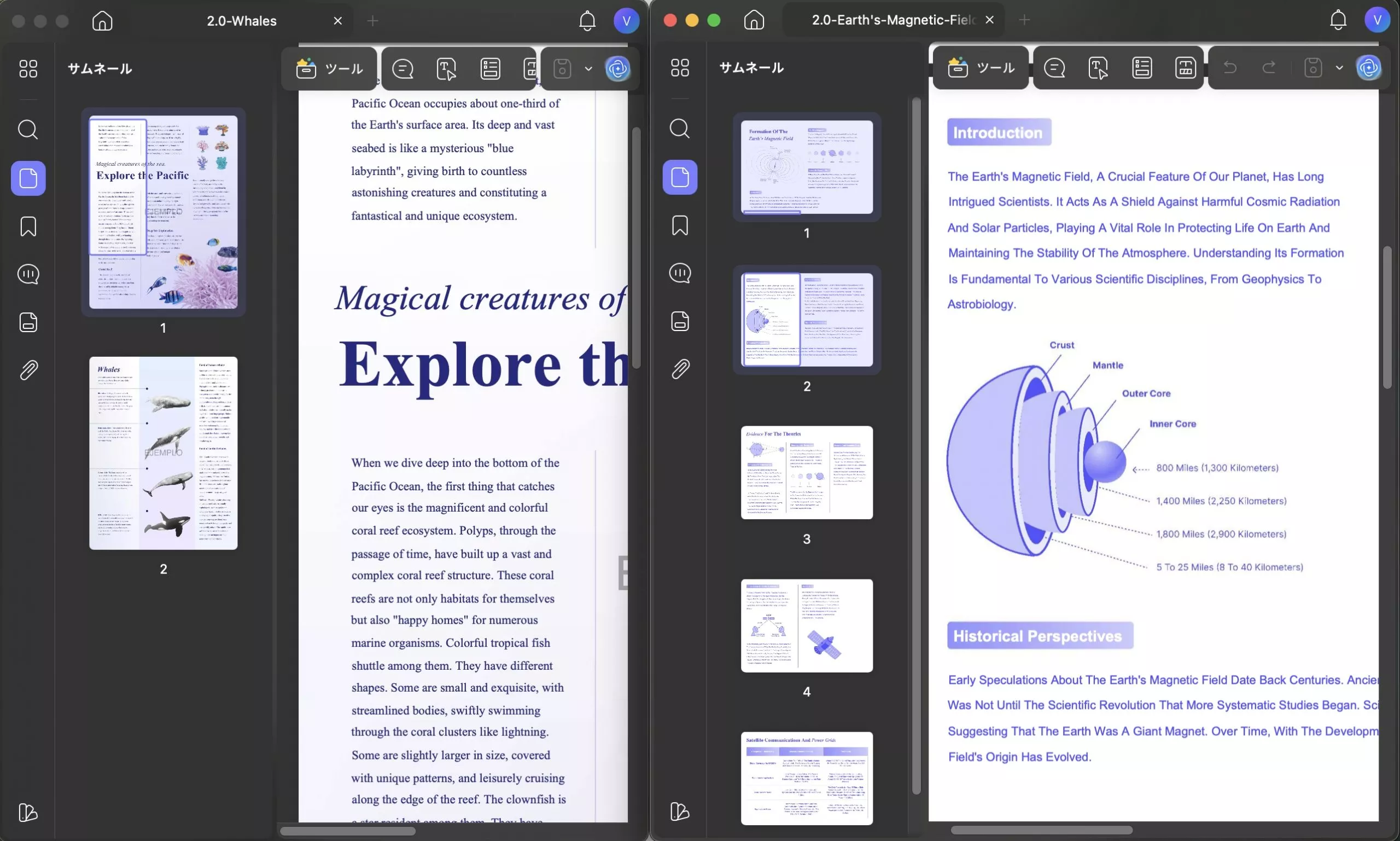Open the AI assistant in Magnetic Field toolbar
Screen dimensions: 1400x841
point(1368,67)
